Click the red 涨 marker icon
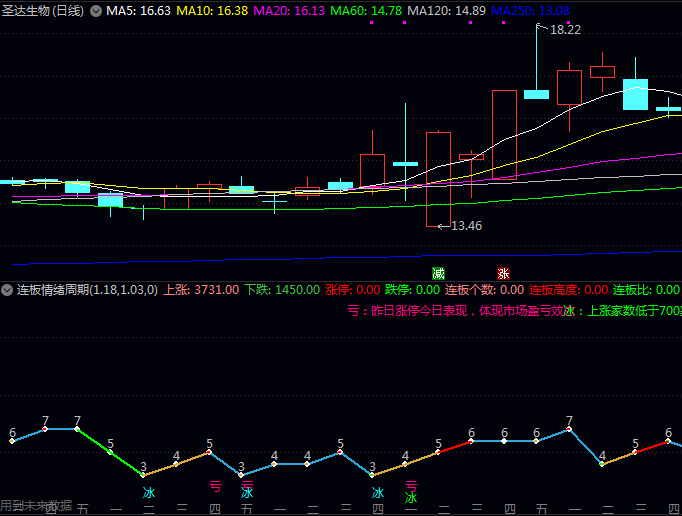The width and height of the screenshot is (682, 516). point(503,273)
